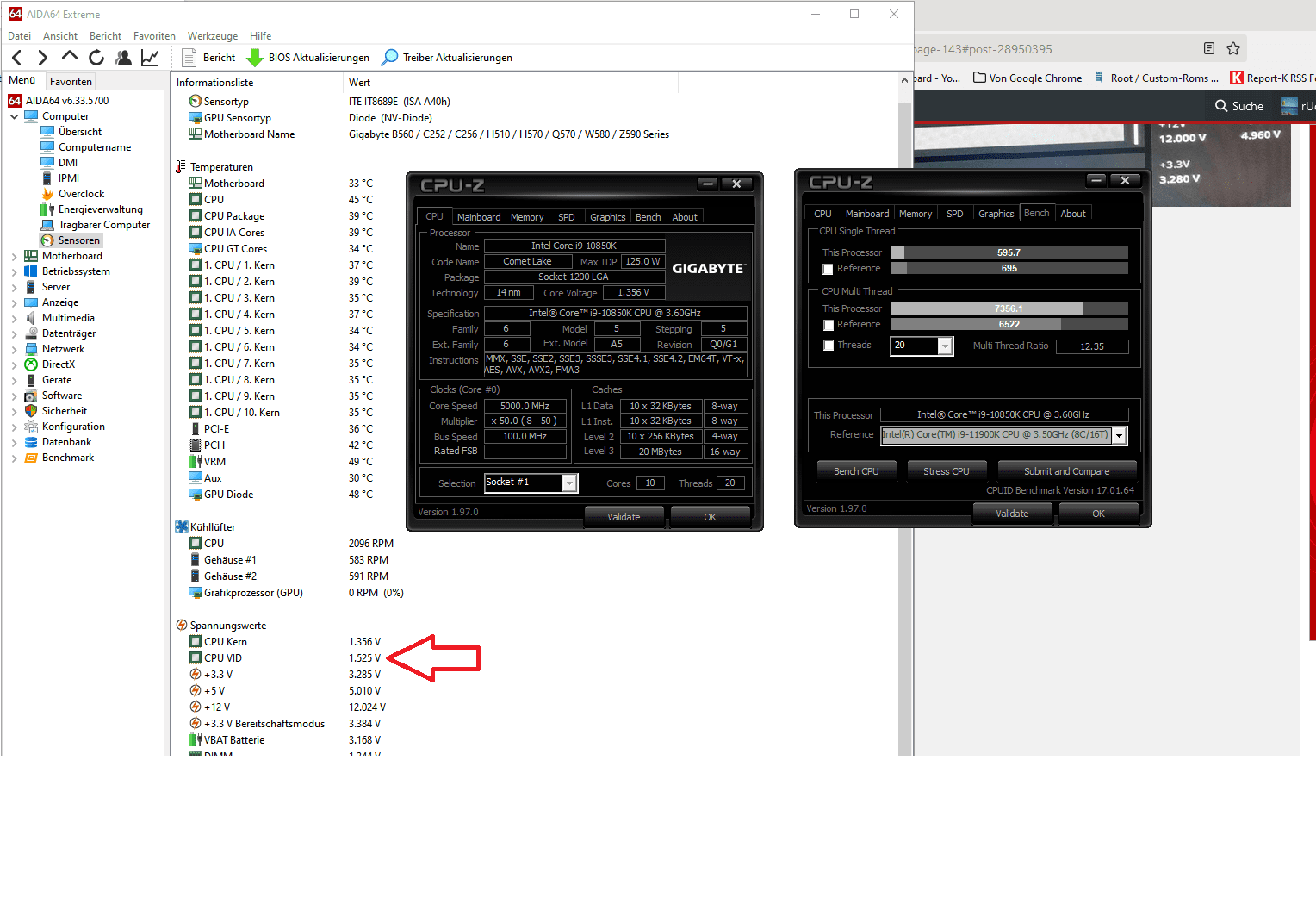Click Validate in the left CPU-Z window
The image size is (1316, 922).
point(624,517)
